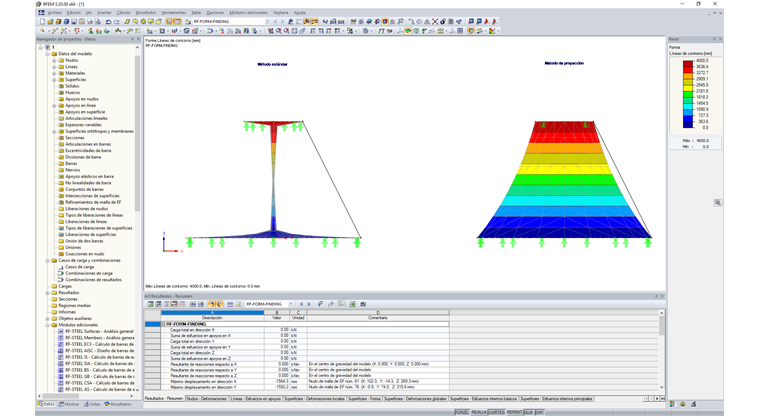
Task: Click the isolines rainbow display icon in second toolbar
Action: (408, 31)
